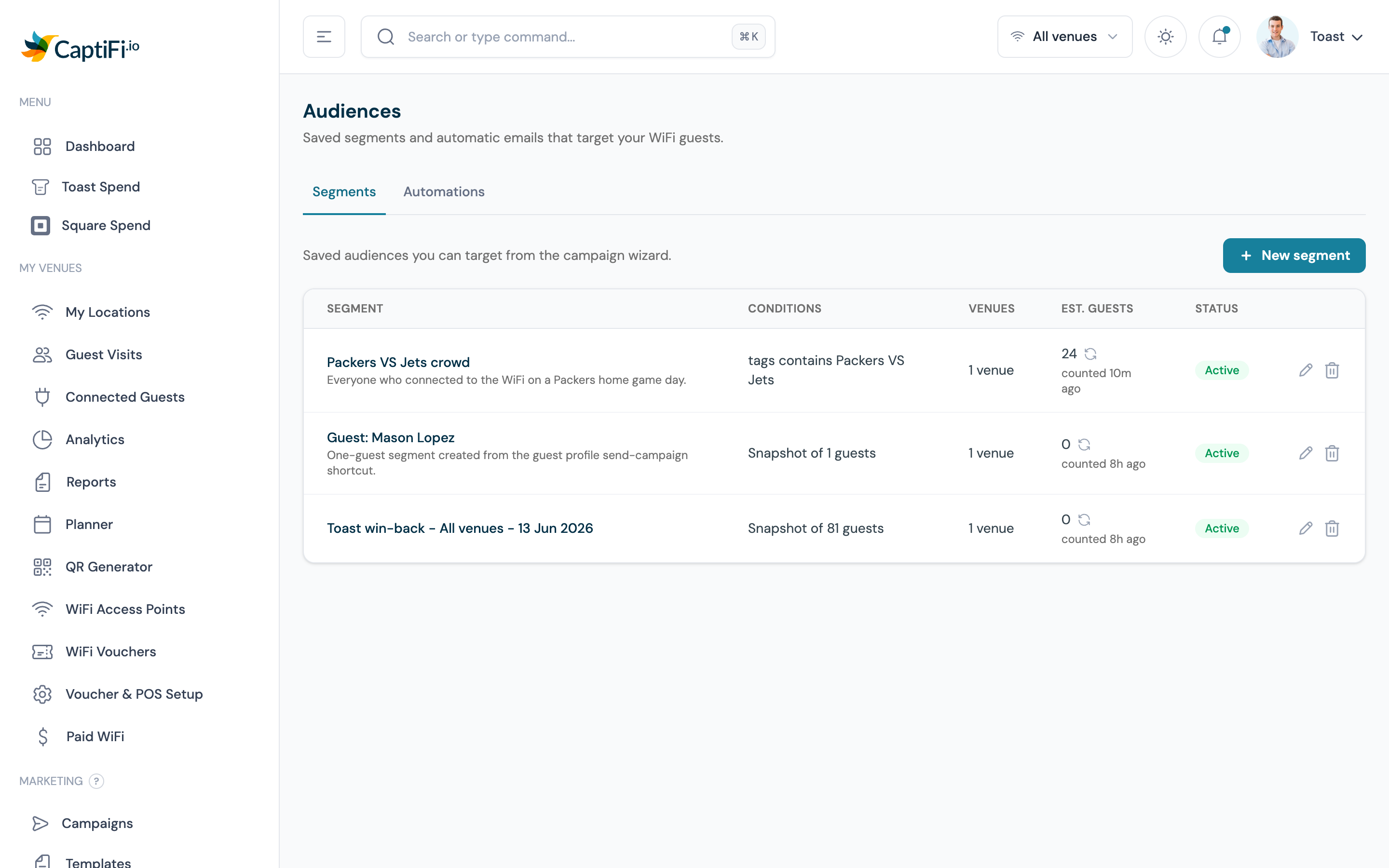Click the Campaigns send icon

coord(40,823)
